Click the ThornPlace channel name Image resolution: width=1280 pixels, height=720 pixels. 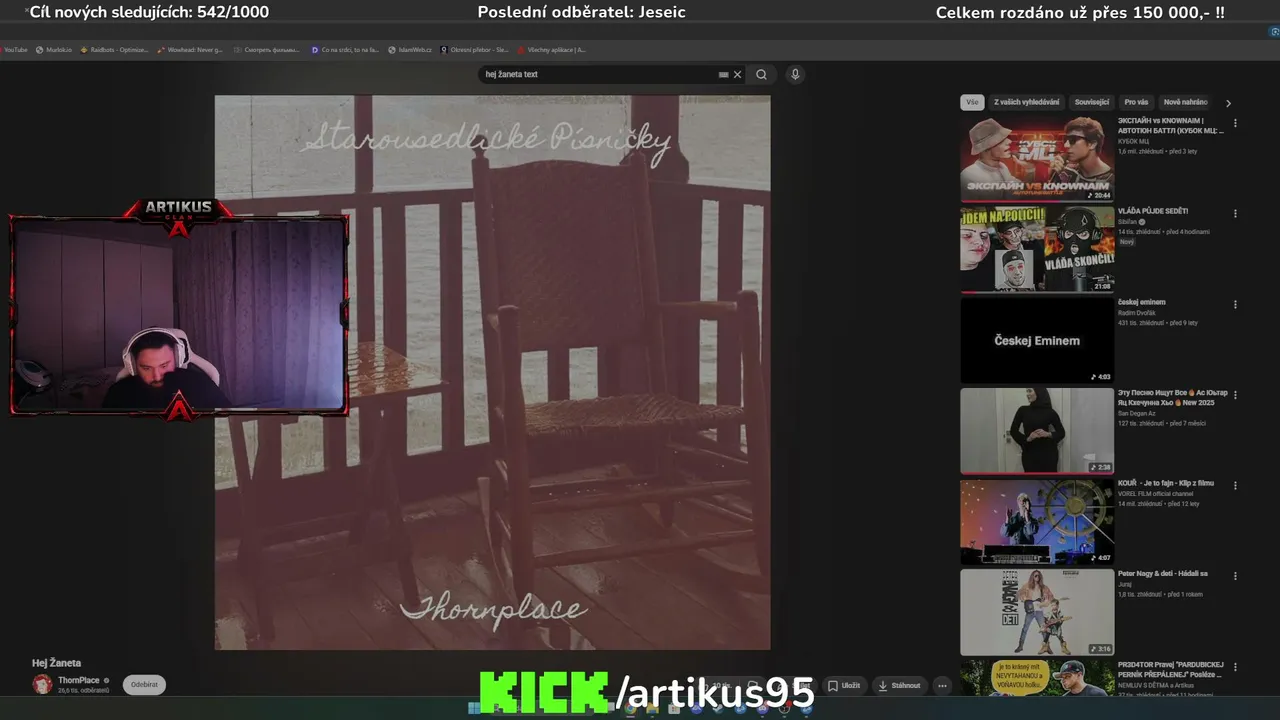79,680
